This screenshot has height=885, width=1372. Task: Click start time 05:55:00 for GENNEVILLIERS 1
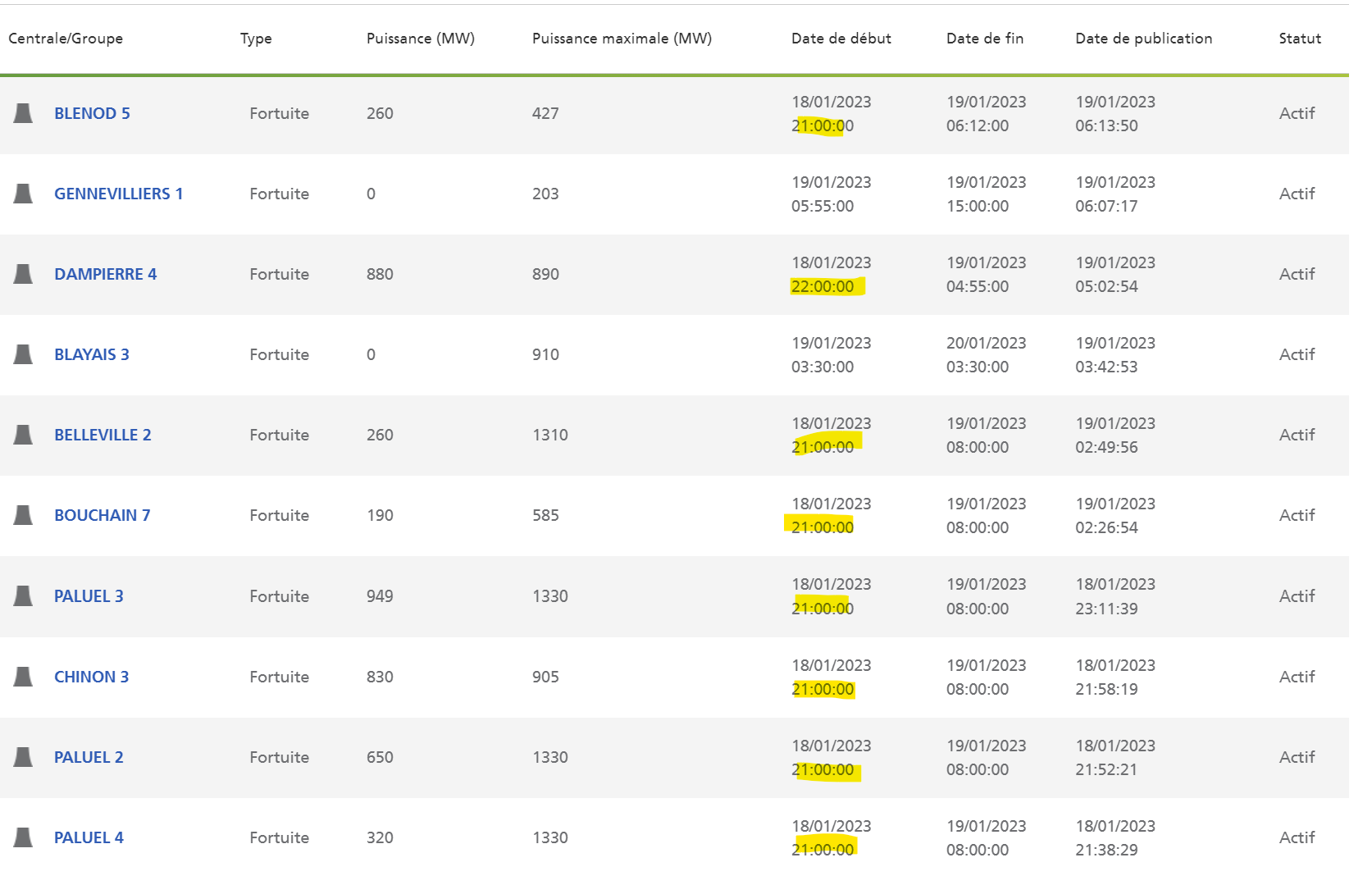[x=823, y=206]
